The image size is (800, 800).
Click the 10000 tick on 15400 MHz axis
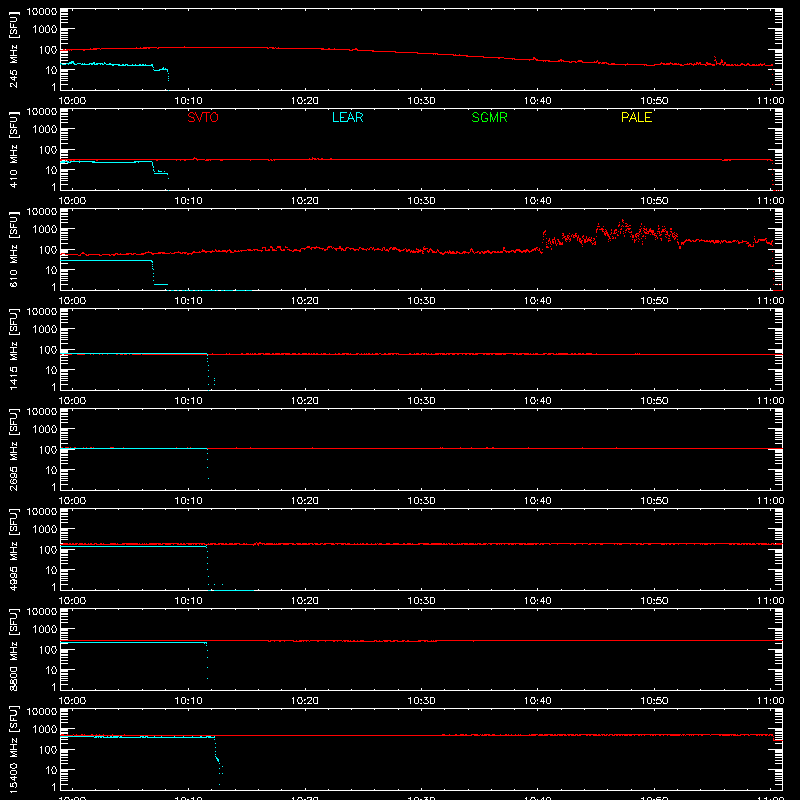42,711
